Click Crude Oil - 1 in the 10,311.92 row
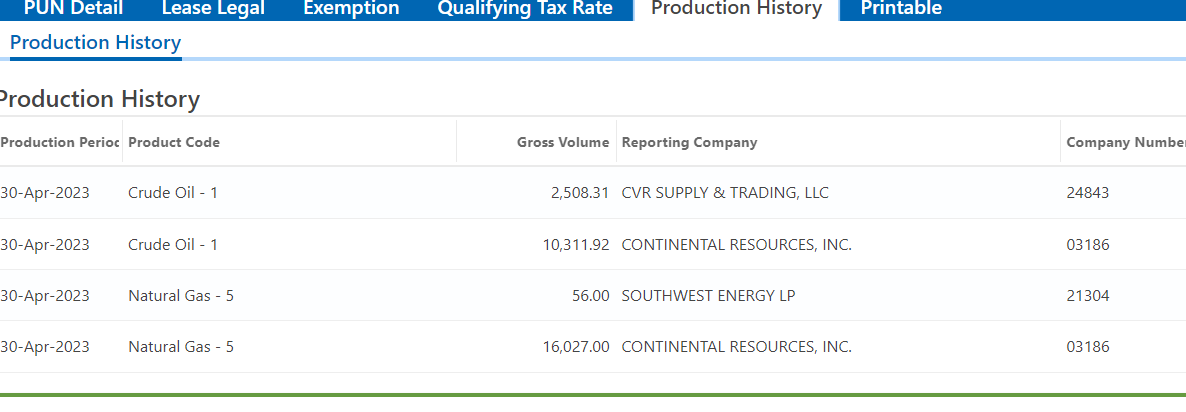 click(x=173, y=245)
